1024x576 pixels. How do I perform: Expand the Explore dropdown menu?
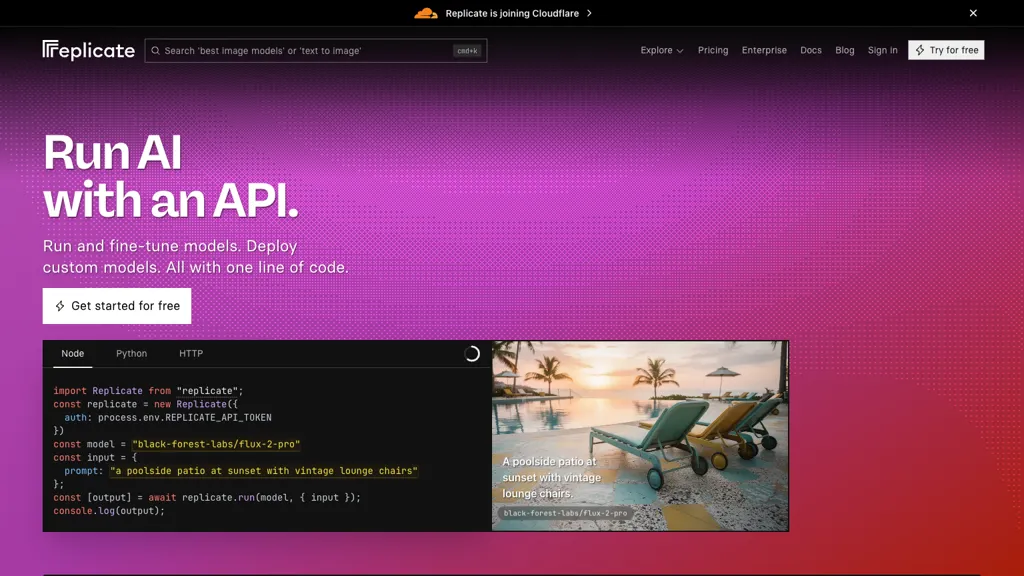coord(661,50)
